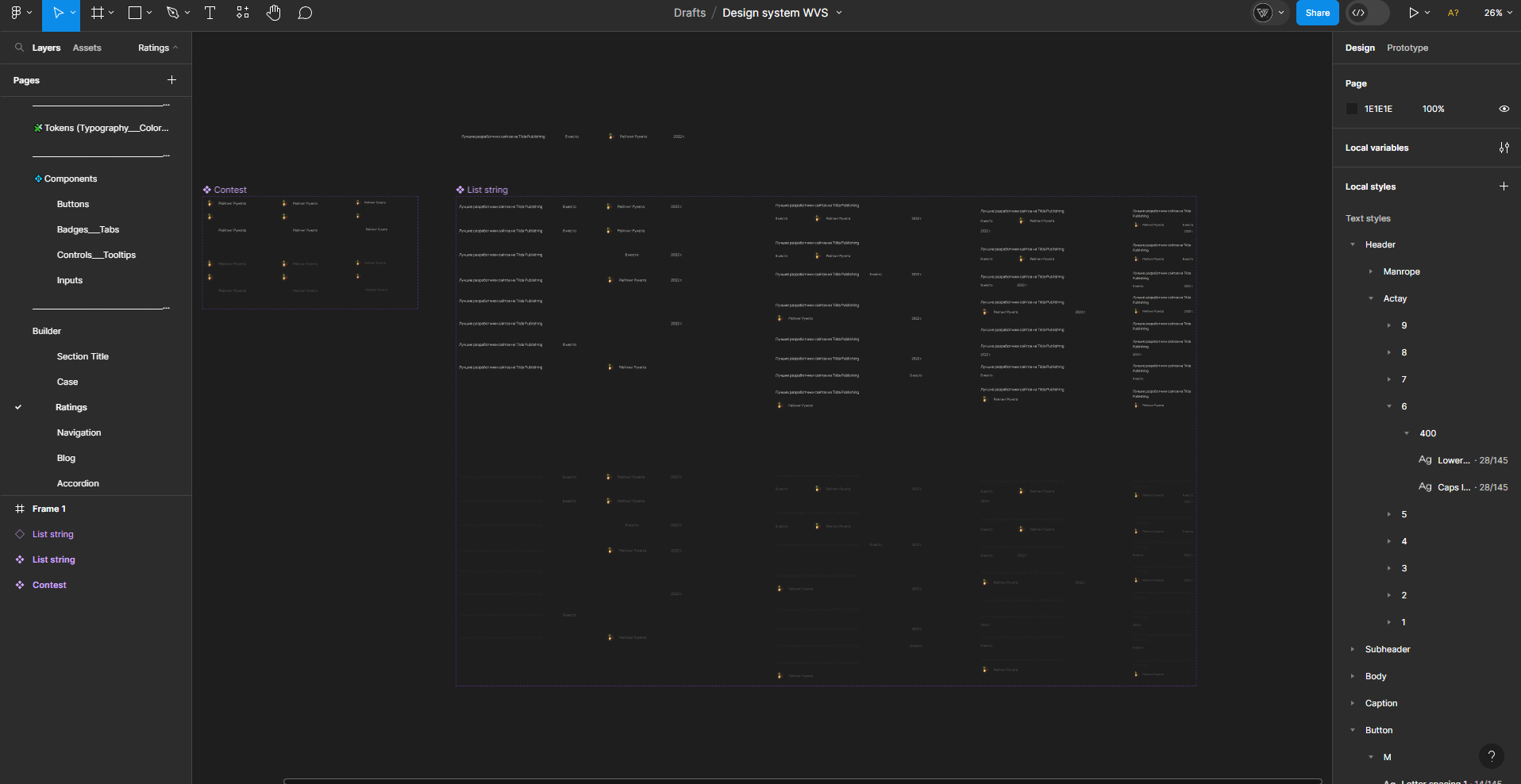Open the Accordion page

[x=78, y=483]
